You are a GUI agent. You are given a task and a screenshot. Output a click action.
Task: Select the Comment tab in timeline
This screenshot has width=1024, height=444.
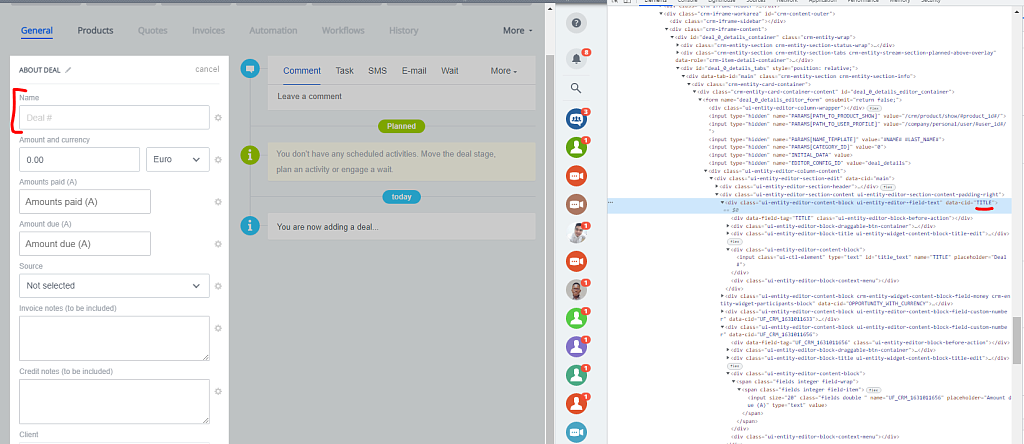(x=302, y=71)
